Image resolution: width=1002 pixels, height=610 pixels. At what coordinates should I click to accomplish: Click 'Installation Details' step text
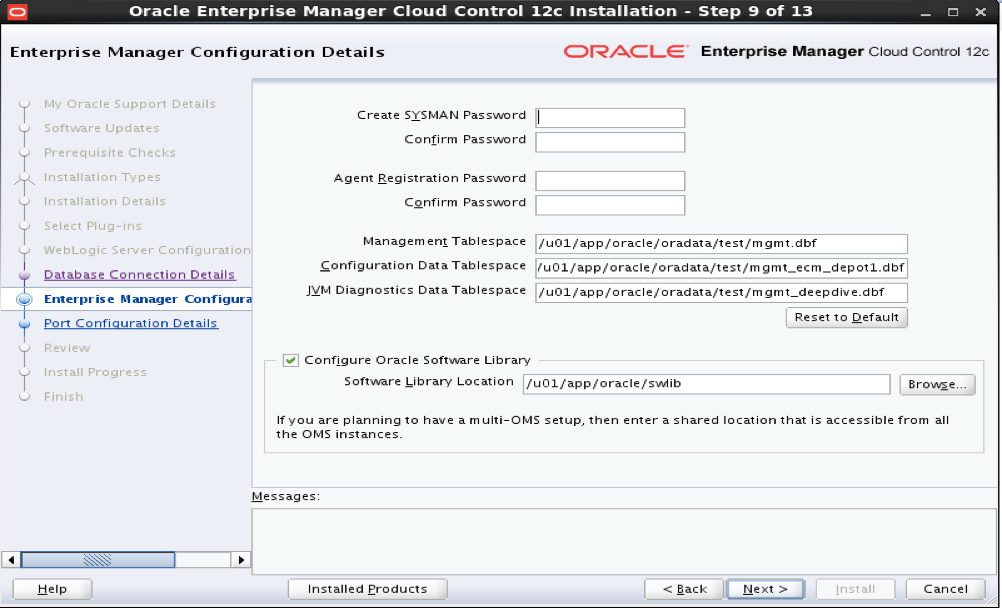coord(105,201)
